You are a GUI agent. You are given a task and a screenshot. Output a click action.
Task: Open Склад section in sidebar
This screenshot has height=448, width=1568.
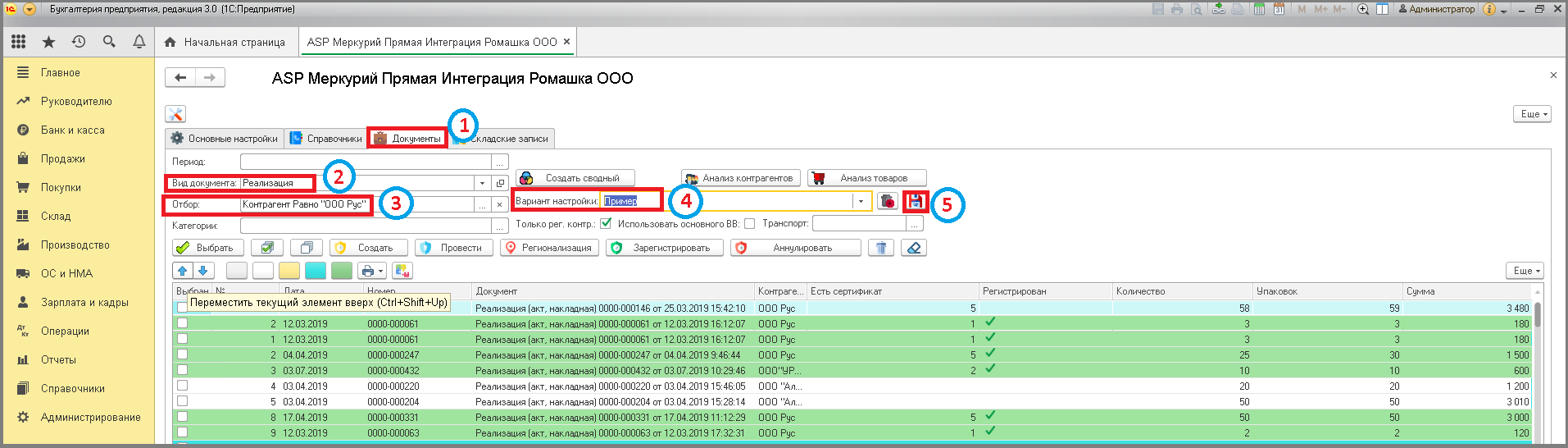(56, 216)
